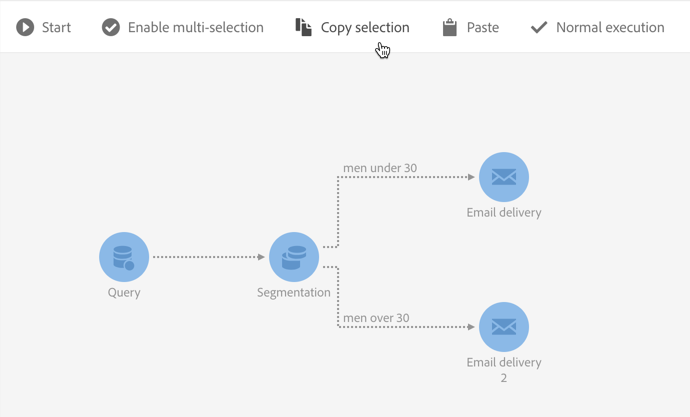Toggle Enable multi-selection label

(x=196, y=27)
